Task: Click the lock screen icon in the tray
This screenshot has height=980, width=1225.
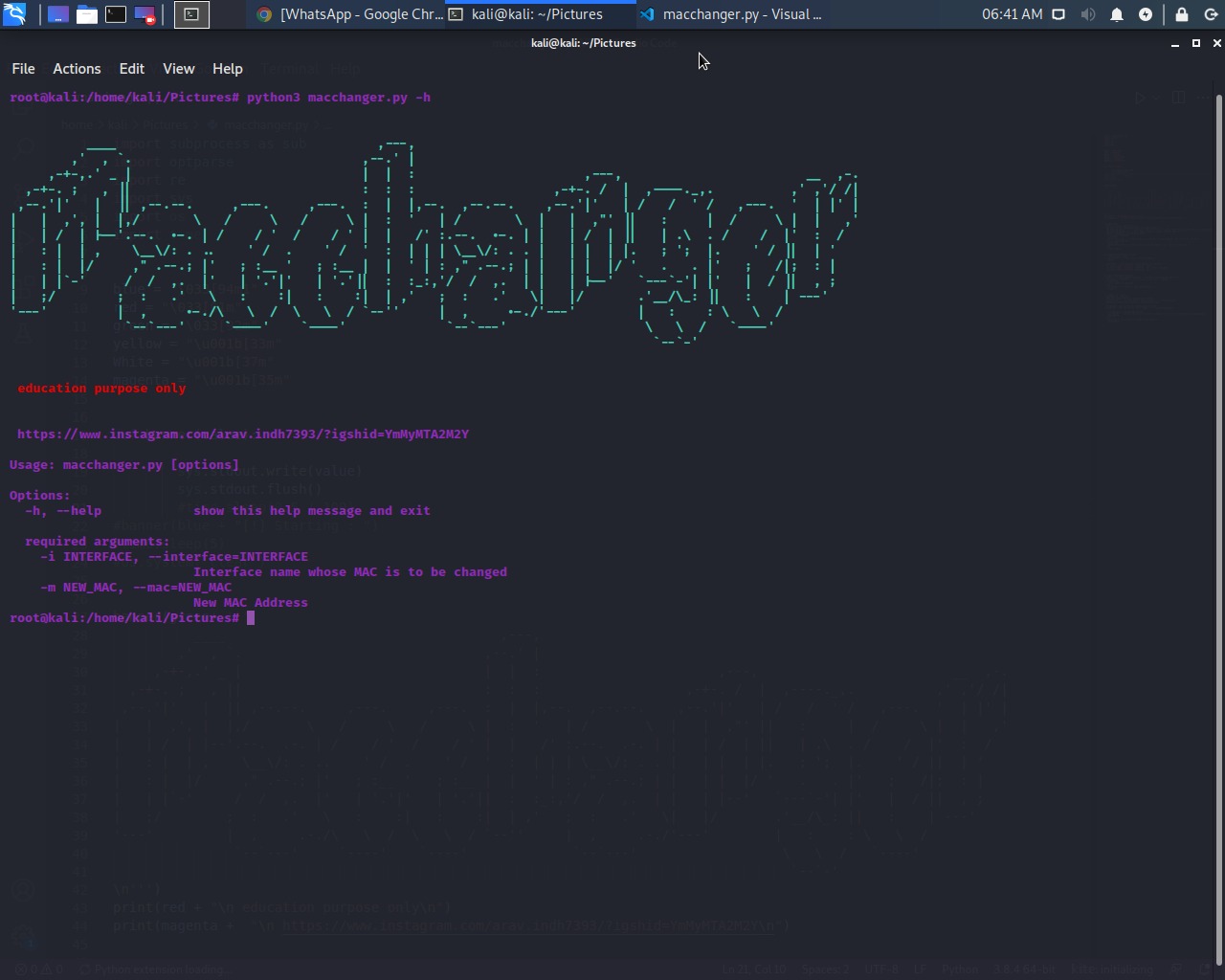Action: 1180,13
